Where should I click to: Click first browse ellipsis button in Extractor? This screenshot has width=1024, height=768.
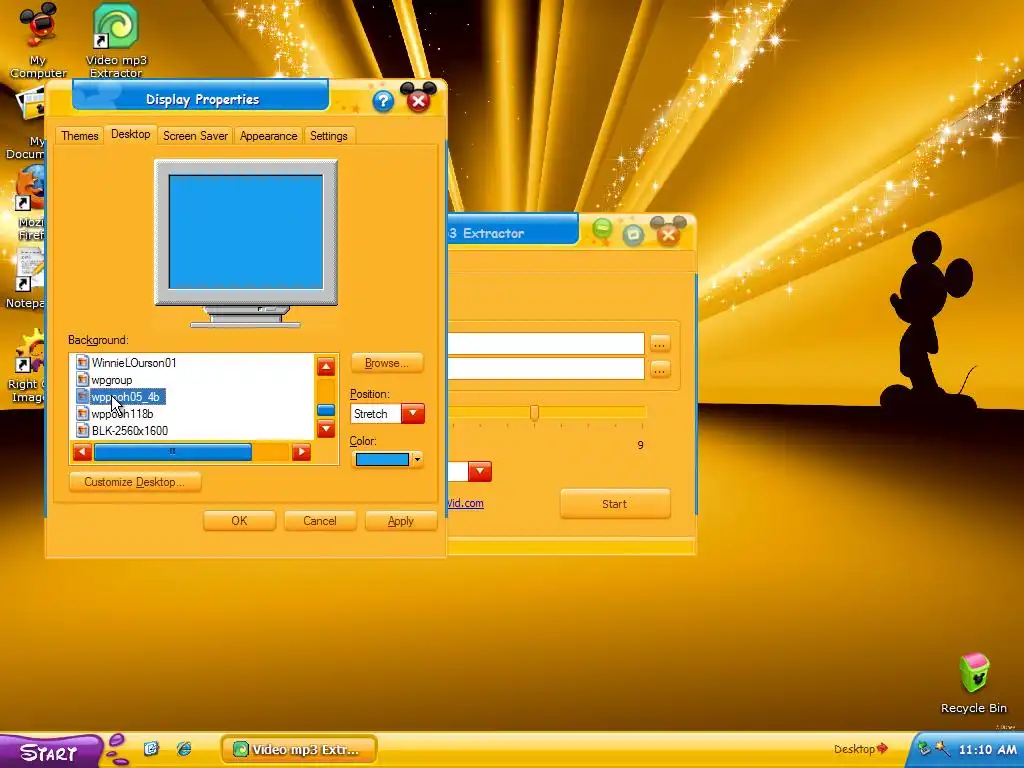point(660,344)
